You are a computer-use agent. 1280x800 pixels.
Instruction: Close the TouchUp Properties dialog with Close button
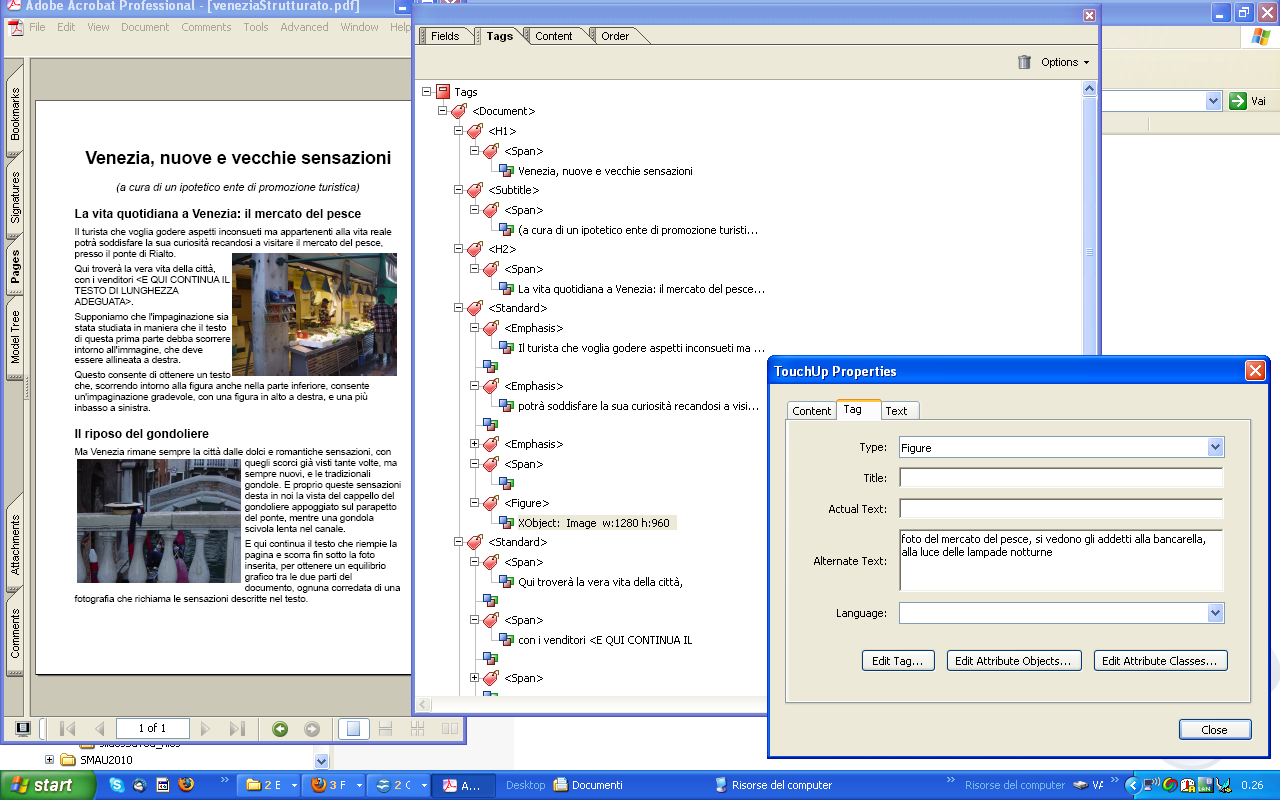coord(1214,730)
